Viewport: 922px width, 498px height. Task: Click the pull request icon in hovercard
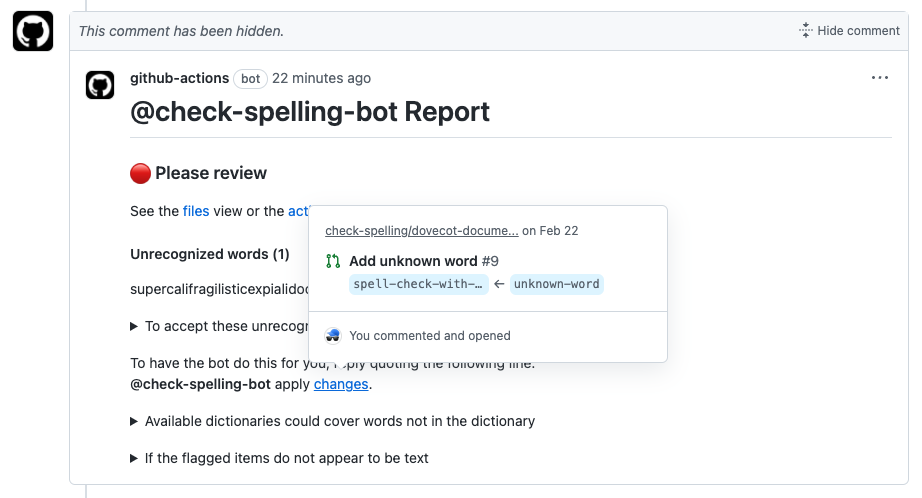[x=333, y=261]
